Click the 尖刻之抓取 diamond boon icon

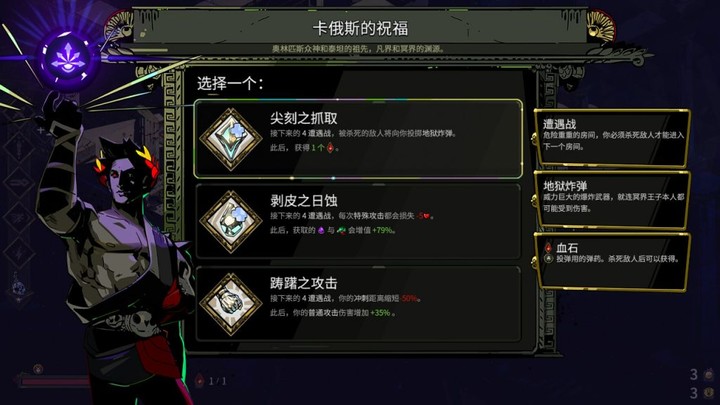pos(231,139)
